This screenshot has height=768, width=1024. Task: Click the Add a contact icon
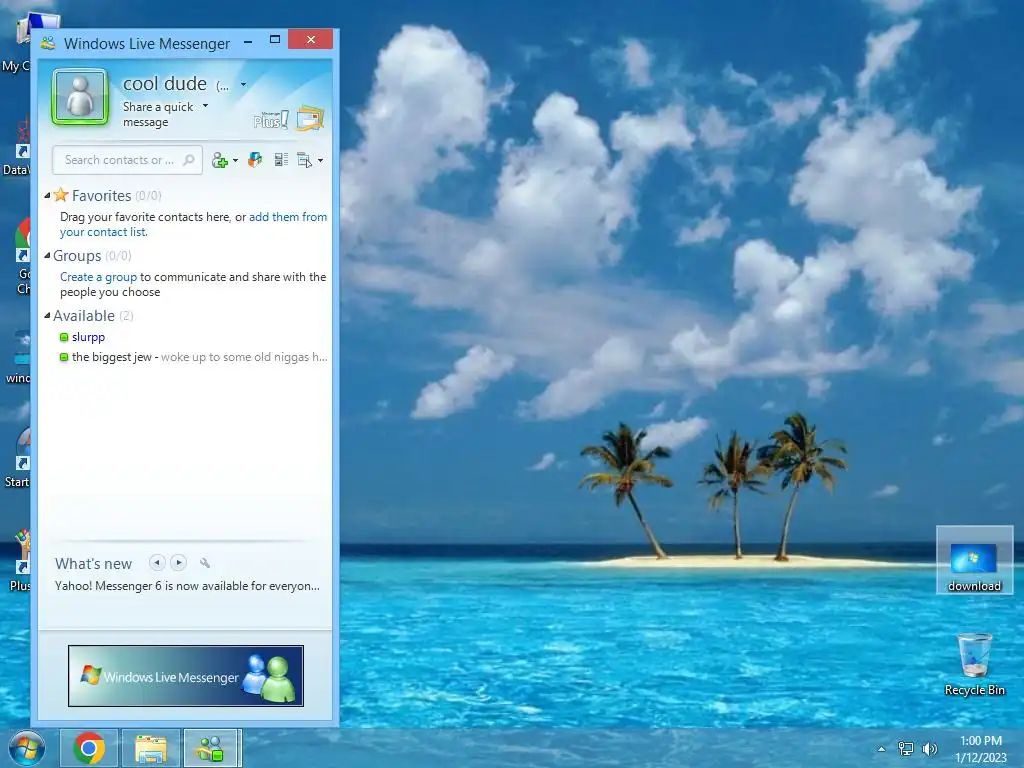(220, 160)
